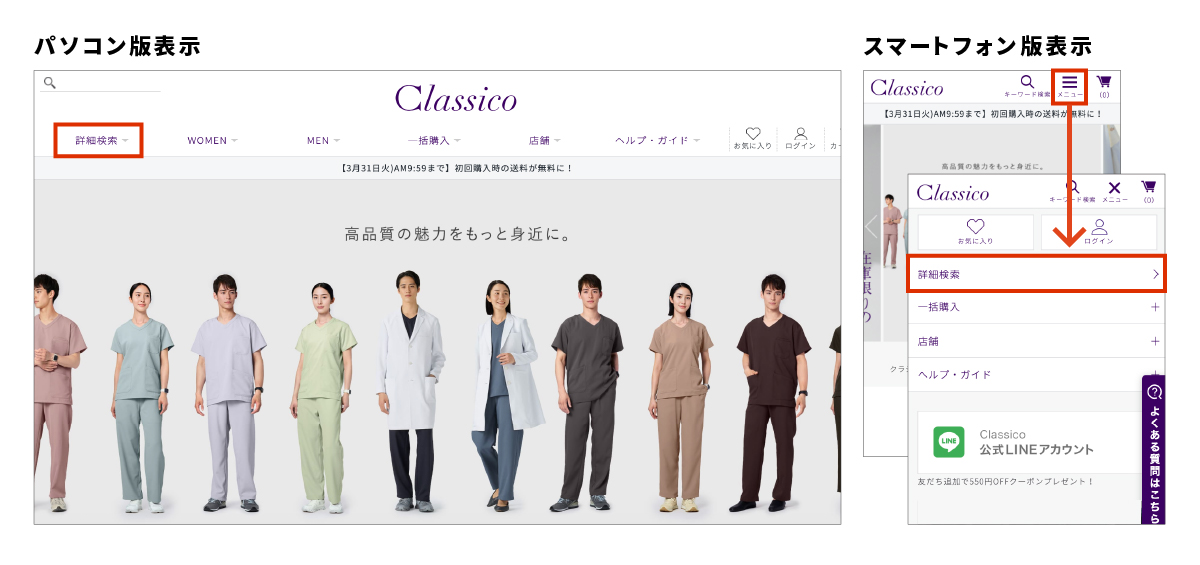Select 詳細検索 row in smartphone menu
1200x565 pixels.
[x=1036, y=273]
